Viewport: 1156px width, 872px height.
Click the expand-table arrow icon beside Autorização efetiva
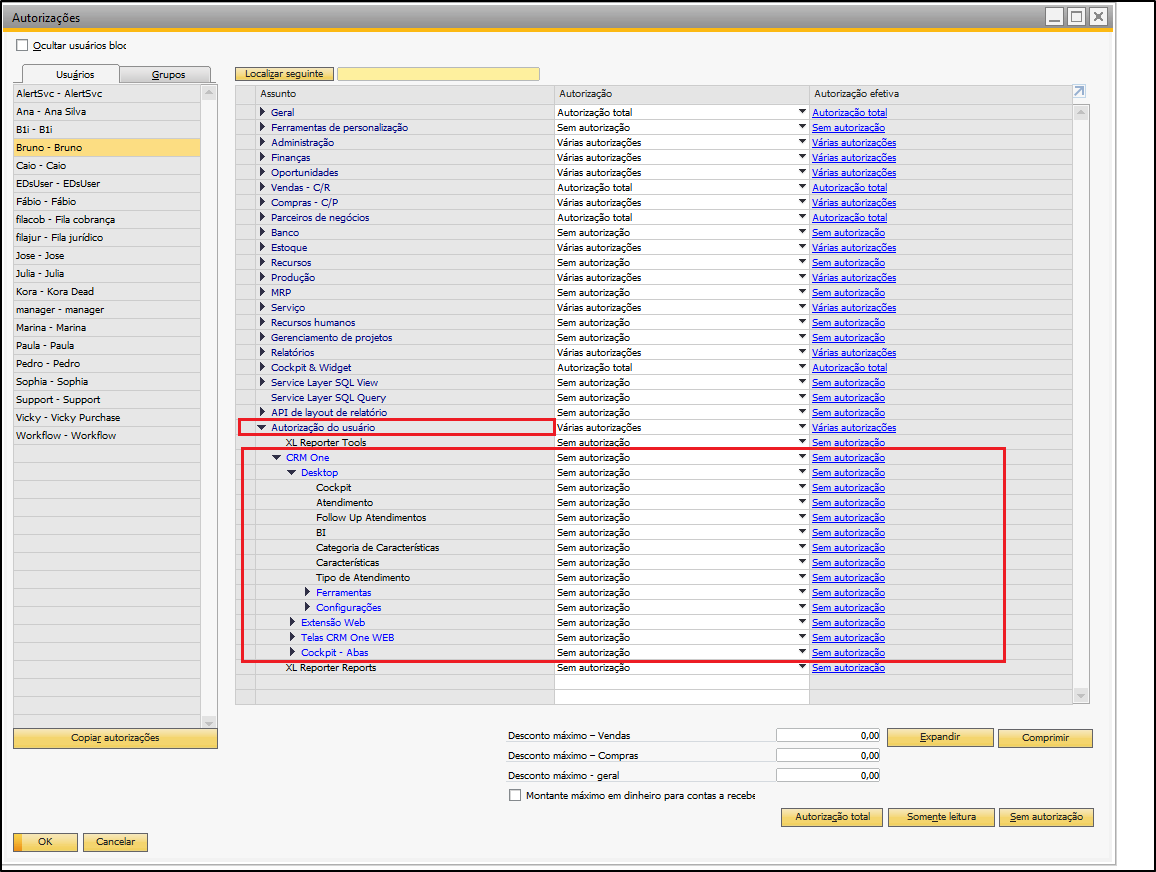(1079, 91)
